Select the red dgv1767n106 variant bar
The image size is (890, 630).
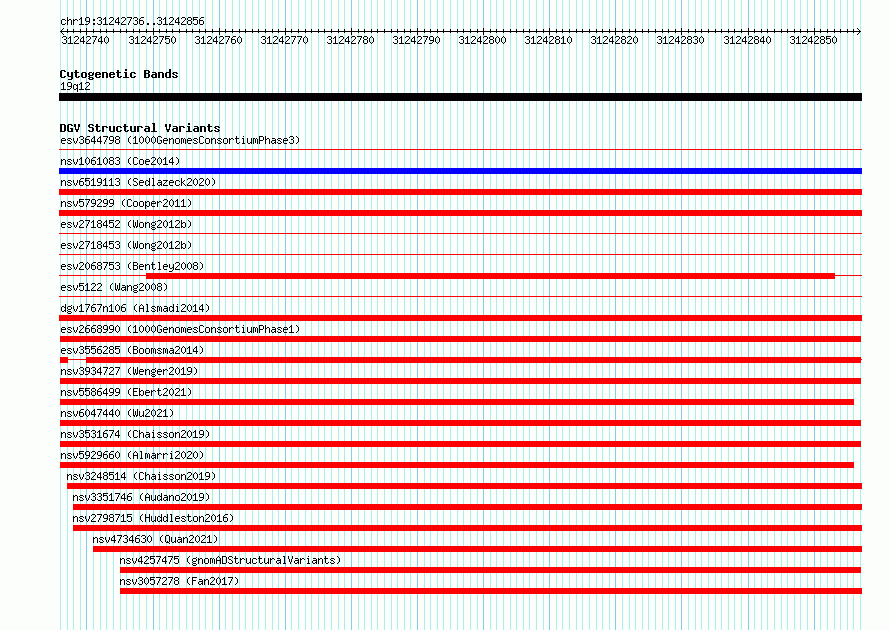tap(460, 318)
